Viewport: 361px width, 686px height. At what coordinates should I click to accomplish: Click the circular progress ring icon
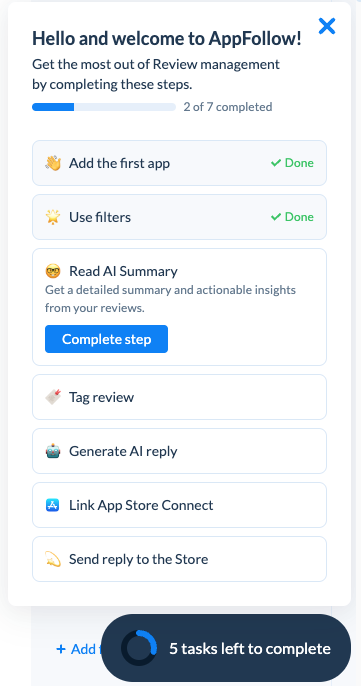pyautogui.click(x=139, y=648)
